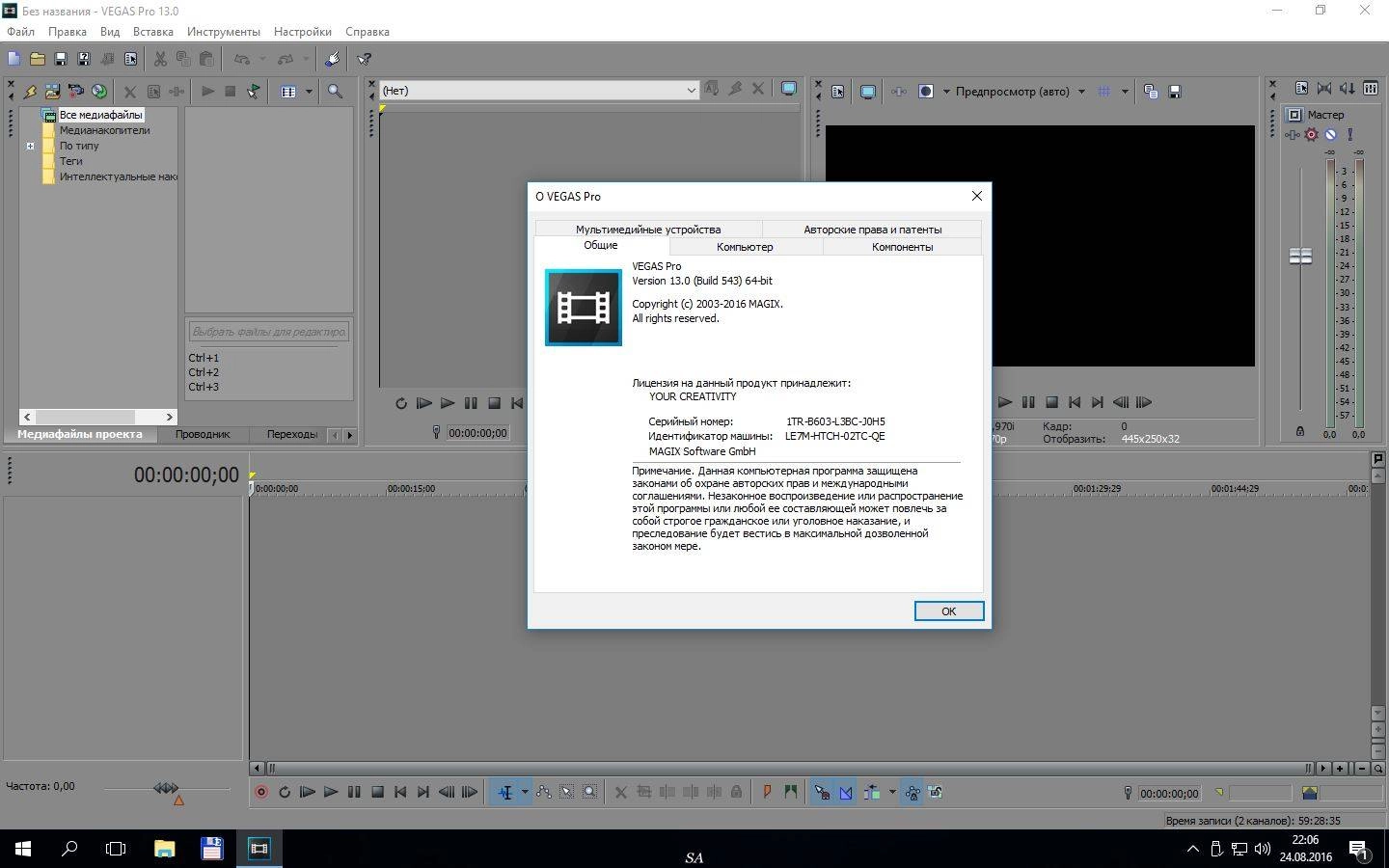
Task: Toggle enable snapping button in timeline toolbar
Action: coord(822,792)
